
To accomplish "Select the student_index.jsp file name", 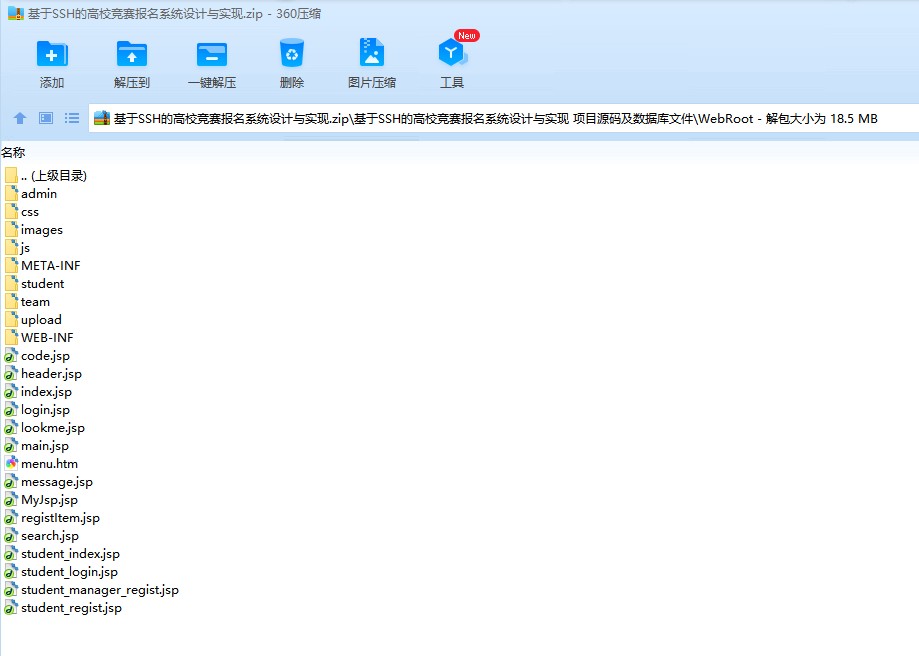I will click(x=70, y=554).
